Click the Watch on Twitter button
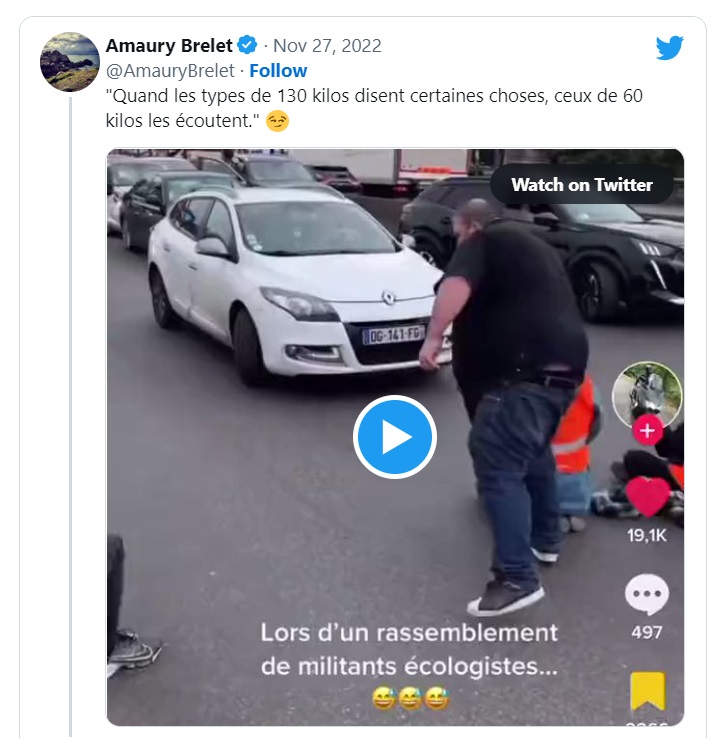The width and height of the screenshot is (727, 738). (582, 184)
